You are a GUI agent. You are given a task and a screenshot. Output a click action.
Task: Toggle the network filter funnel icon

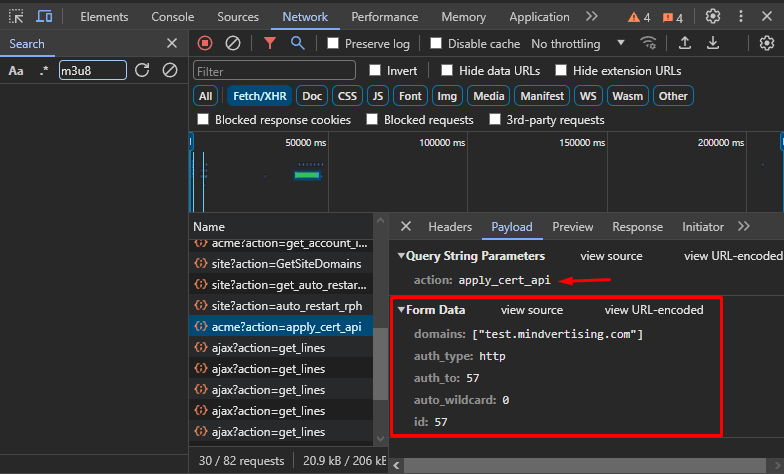[x=270, y=43]
